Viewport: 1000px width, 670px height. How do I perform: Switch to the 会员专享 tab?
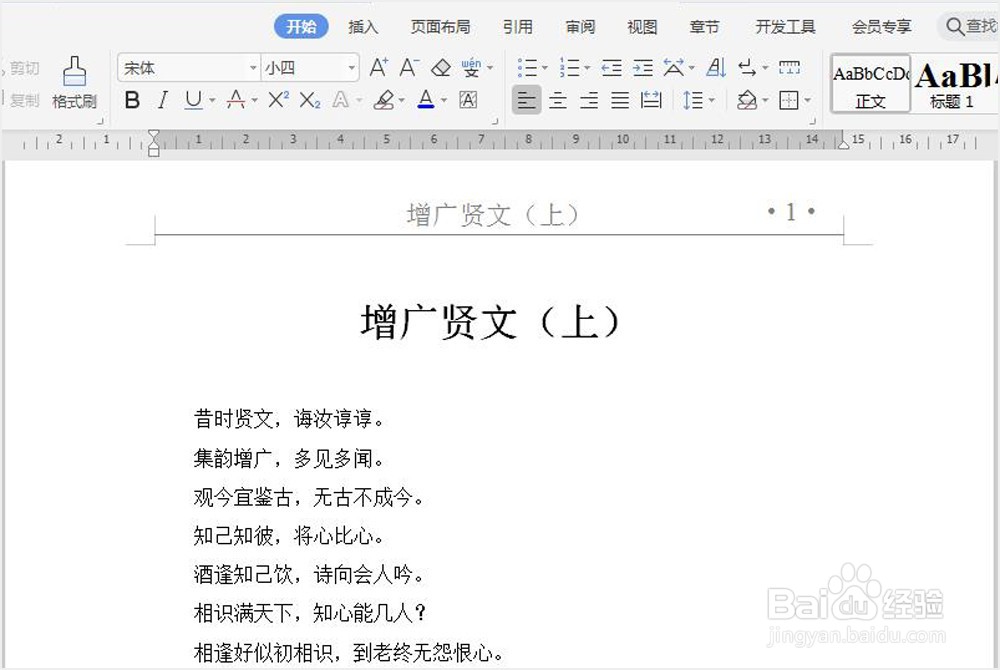pos(882,27)
